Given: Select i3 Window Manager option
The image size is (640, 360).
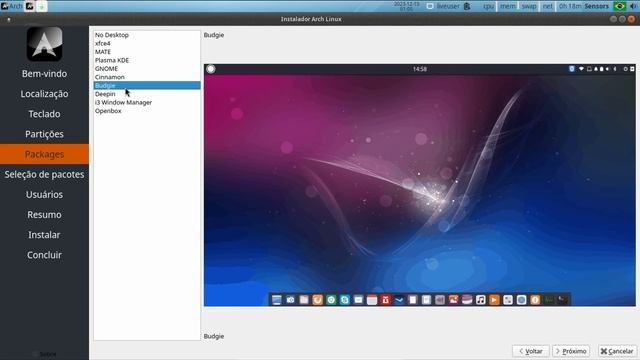Looking at the screenshot, I should point(147,102).
